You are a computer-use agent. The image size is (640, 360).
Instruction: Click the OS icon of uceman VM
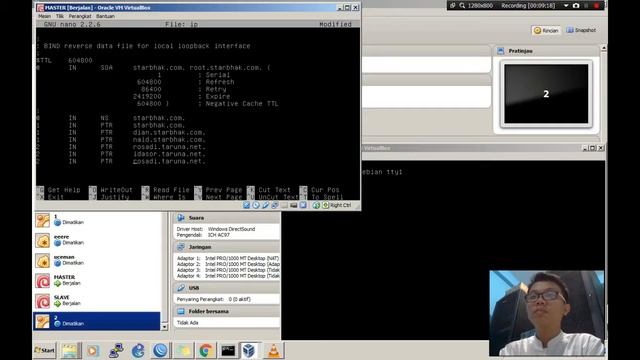(x=42, y=261)
